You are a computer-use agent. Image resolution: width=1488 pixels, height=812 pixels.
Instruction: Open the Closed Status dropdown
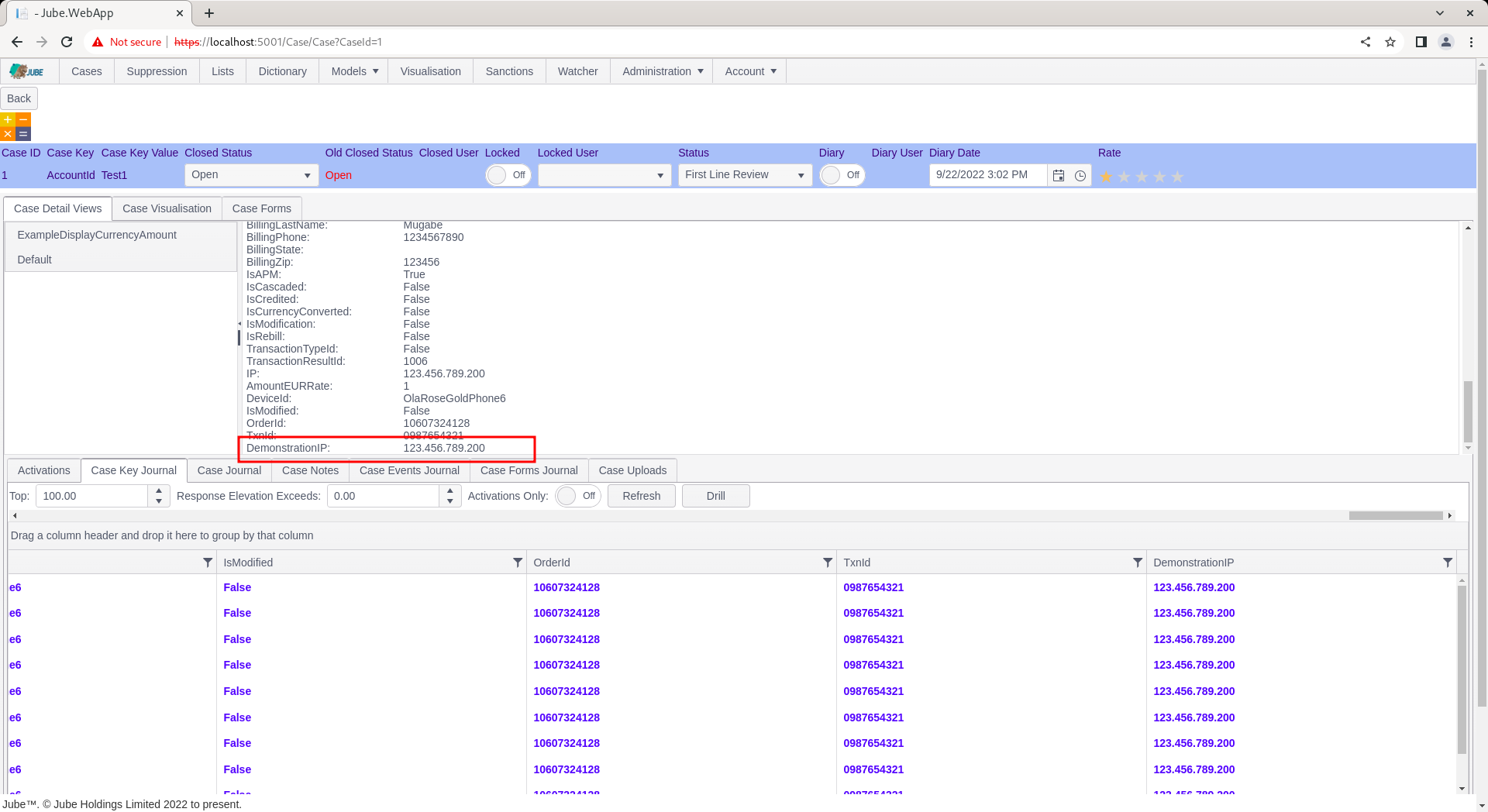click(251, 175)
